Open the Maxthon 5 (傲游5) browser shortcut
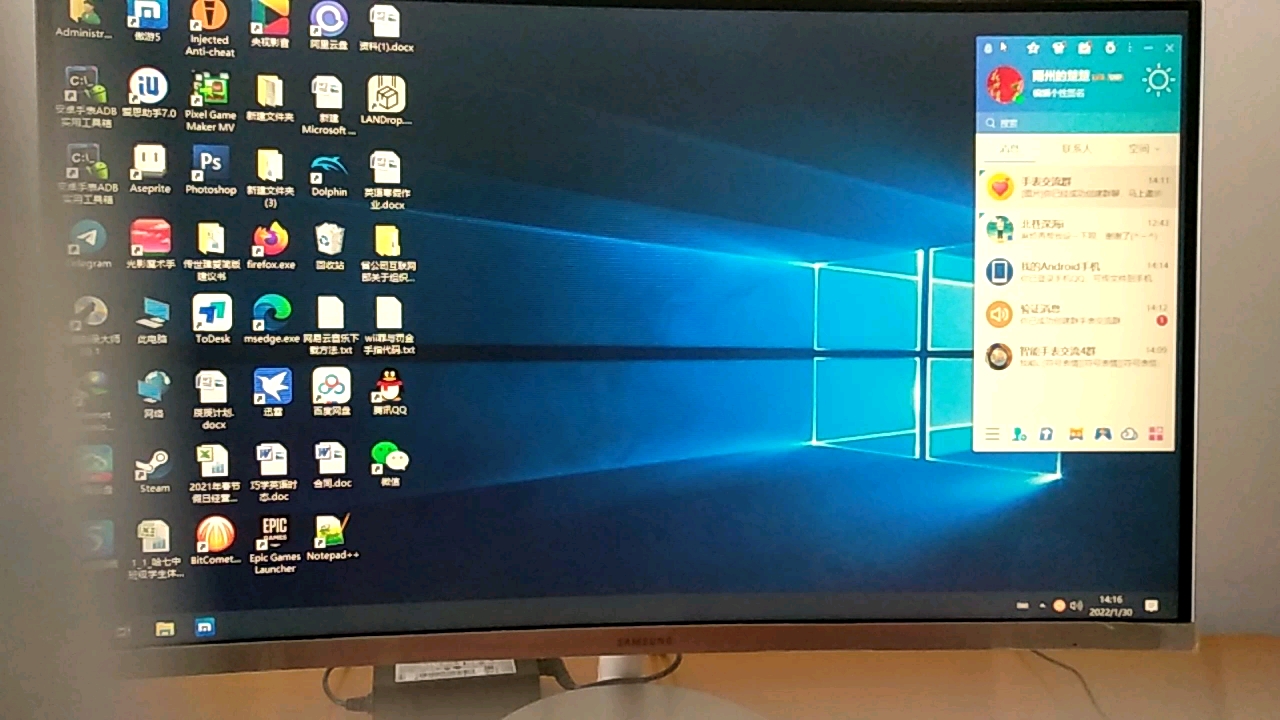This screenshot has height=720, width=1280. pyautogui.click(x=147, y=22)
